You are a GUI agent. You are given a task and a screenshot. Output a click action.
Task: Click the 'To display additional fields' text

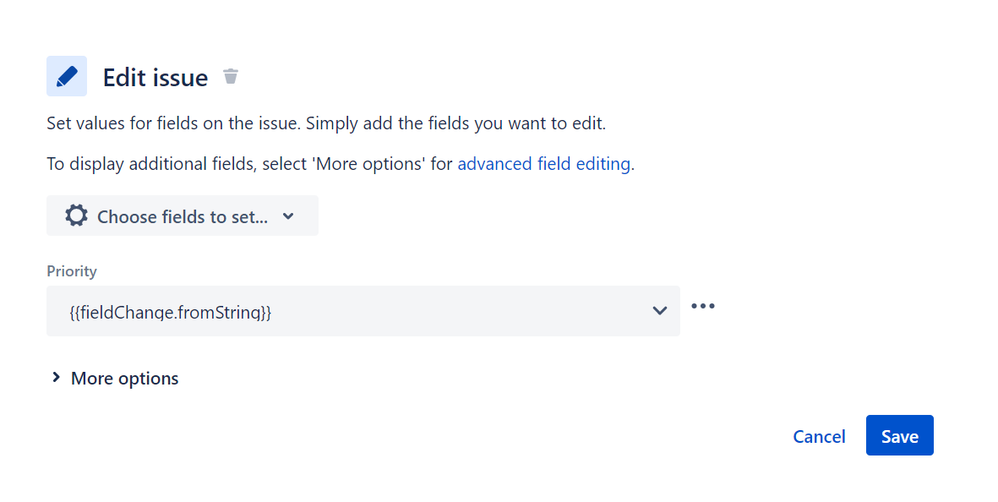click(x=150, y=164)
